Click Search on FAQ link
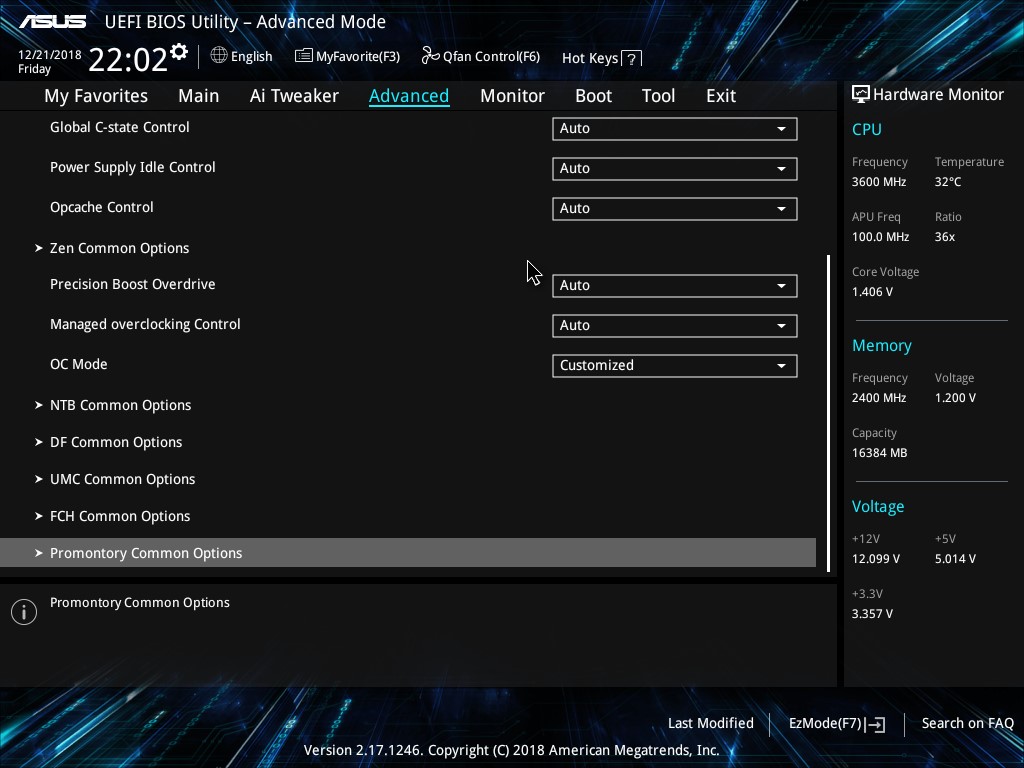The width and height of the screenshot is (1024, 768). click(967, 724)
